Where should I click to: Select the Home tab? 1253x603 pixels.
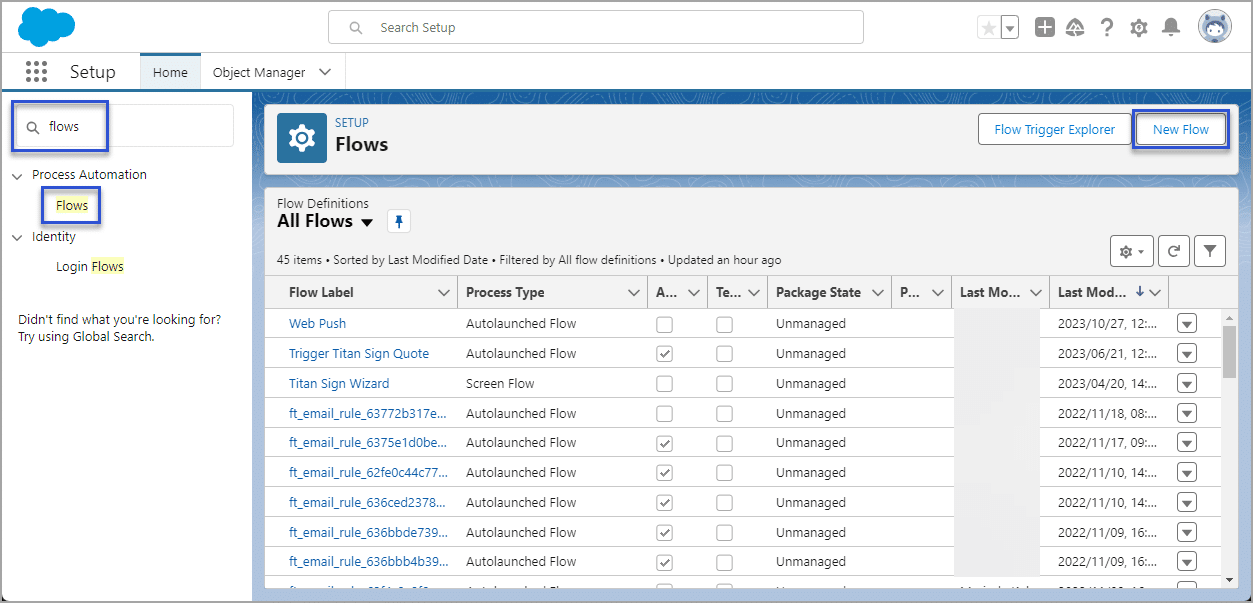[x=170, y=72]
